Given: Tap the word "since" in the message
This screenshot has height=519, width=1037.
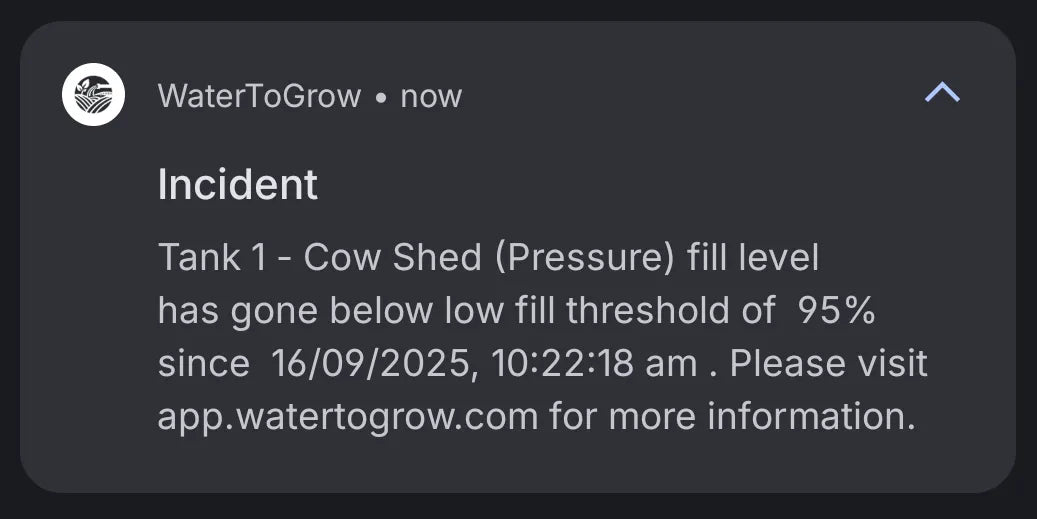Looking at the screenshot, I should [204, 364].
